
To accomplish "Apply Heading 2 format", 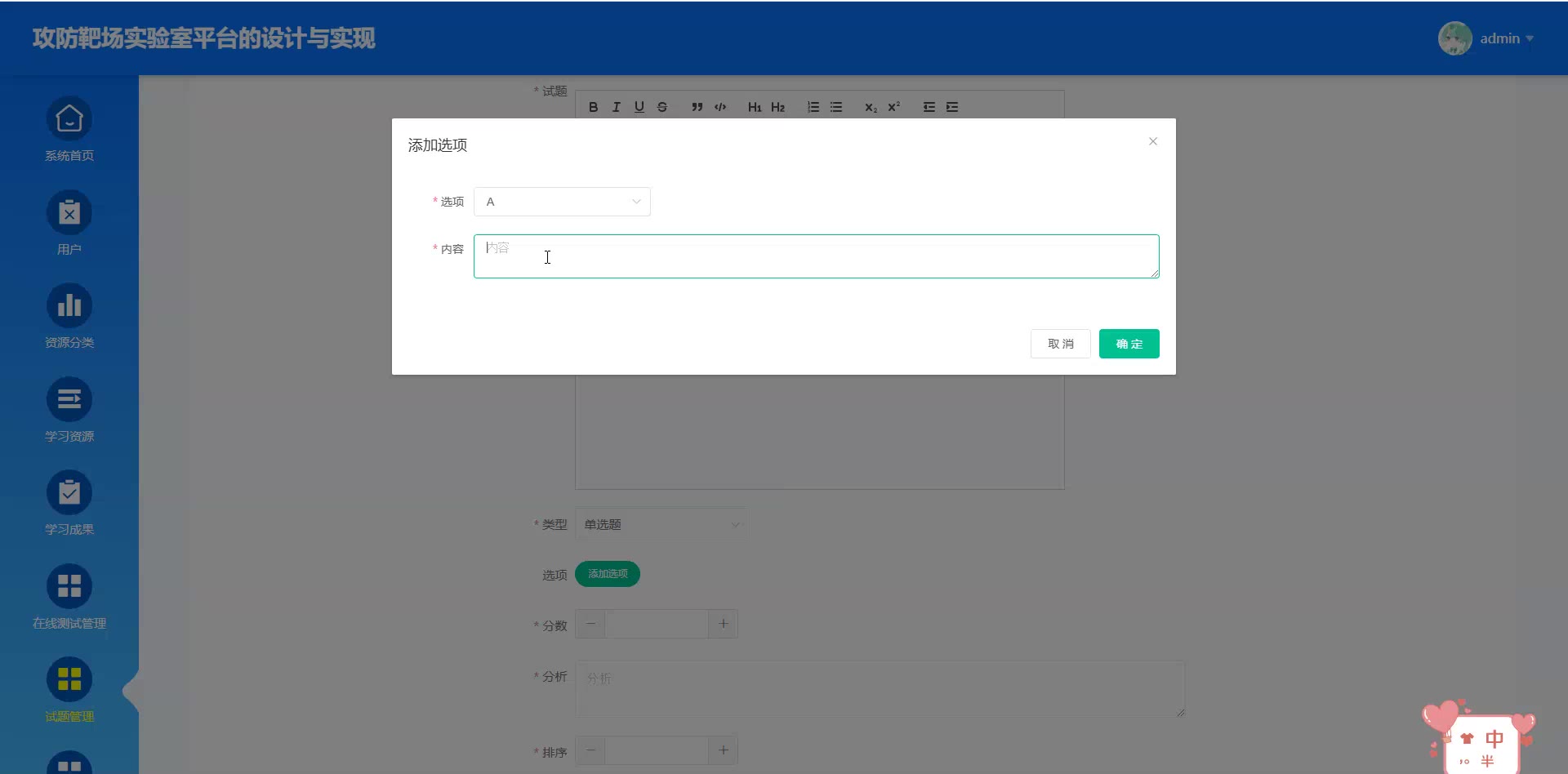I will coord(777,107).
